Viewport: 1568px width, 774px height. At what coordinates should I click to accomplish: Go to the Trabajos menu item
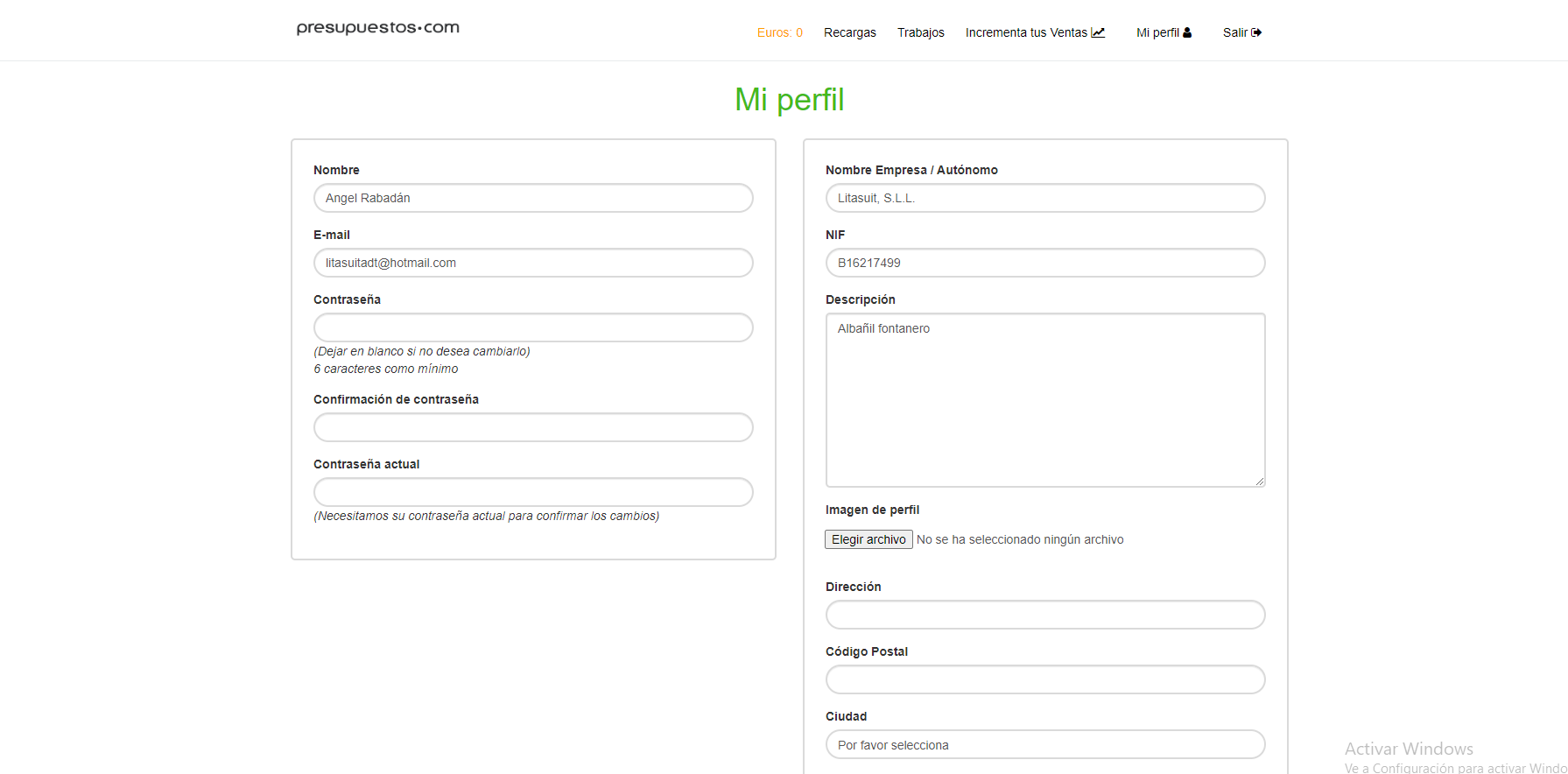[920, 32]
